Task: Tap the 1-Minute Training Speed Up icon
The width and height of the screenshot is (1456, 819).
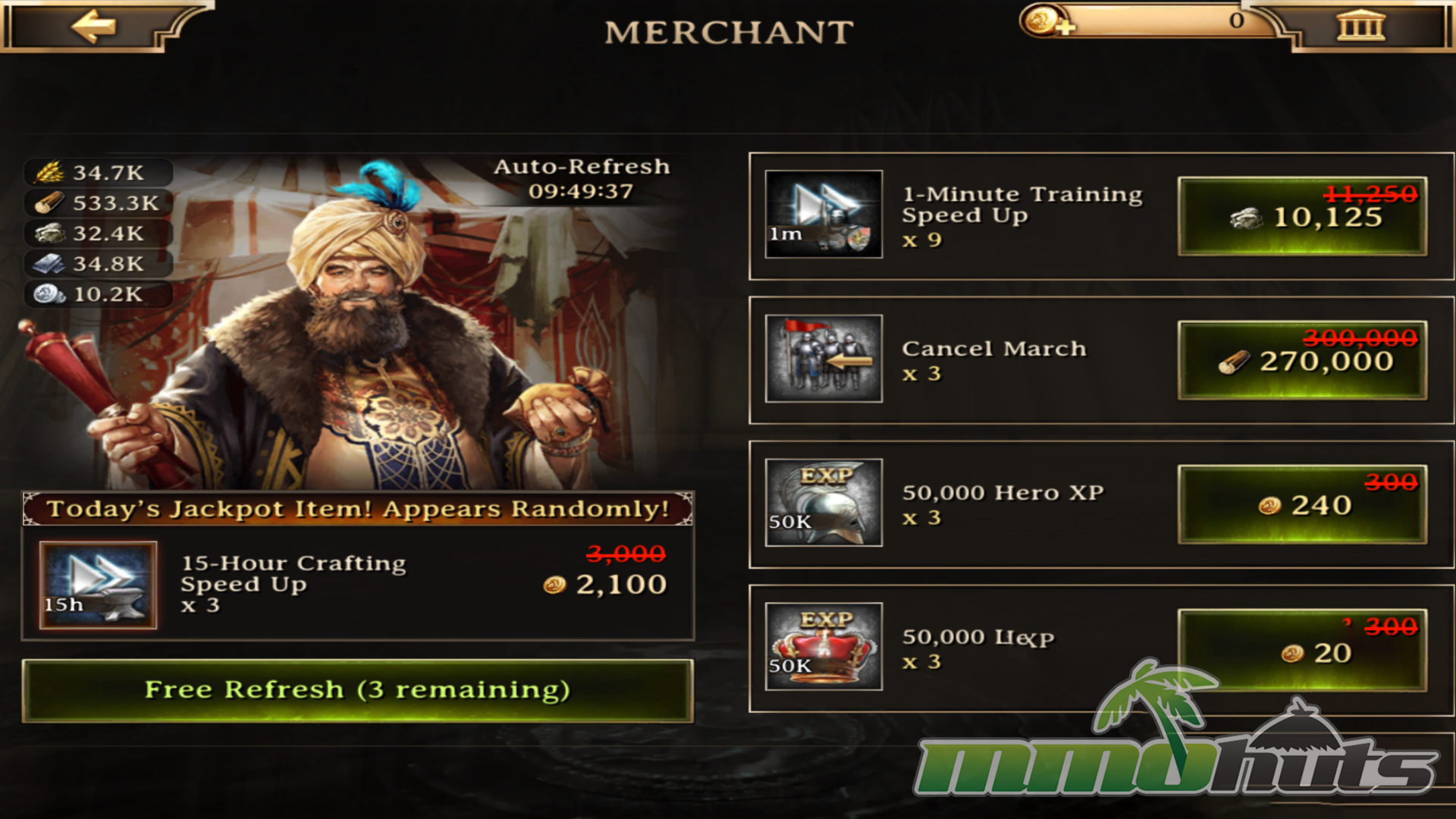Action: [824, 214]
